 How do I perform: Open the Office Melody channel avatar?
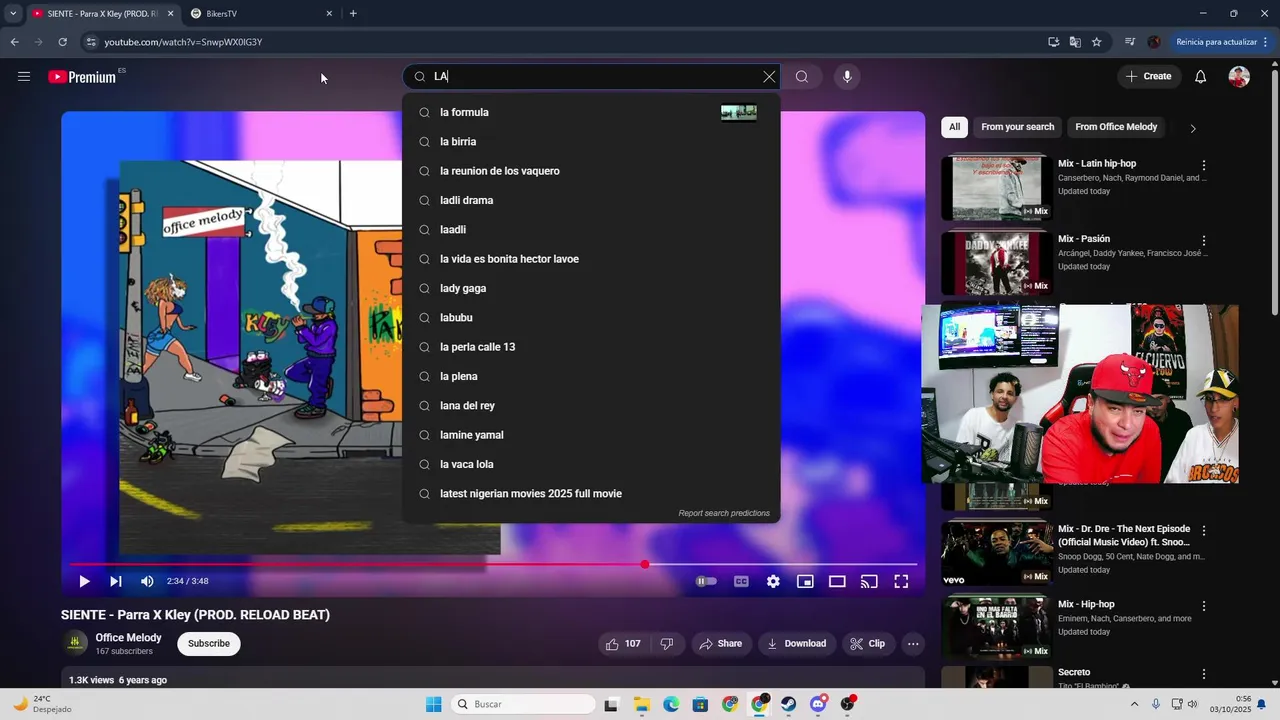(x=75, y=644)
